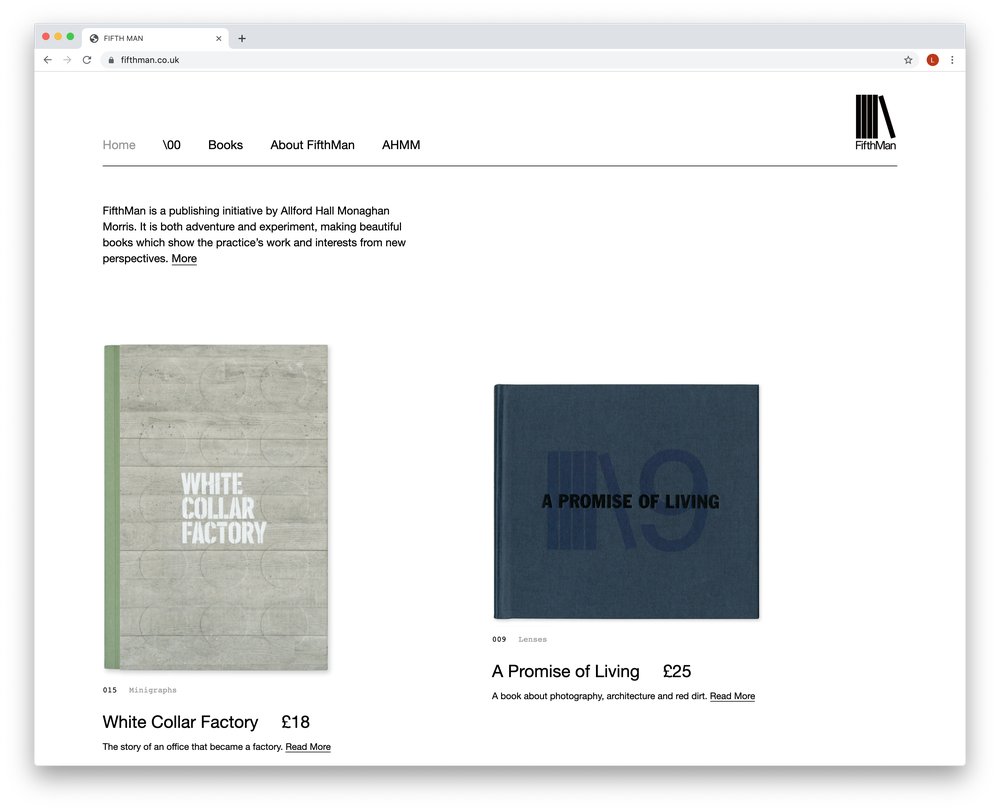This screenshot has width=1000, height=811.
Task: Click the White Collar Factory title
Action: pyautogui.click(x=180, y=722)
